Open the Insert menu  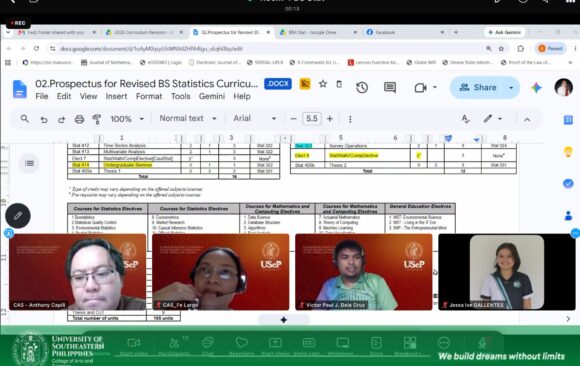116,97
